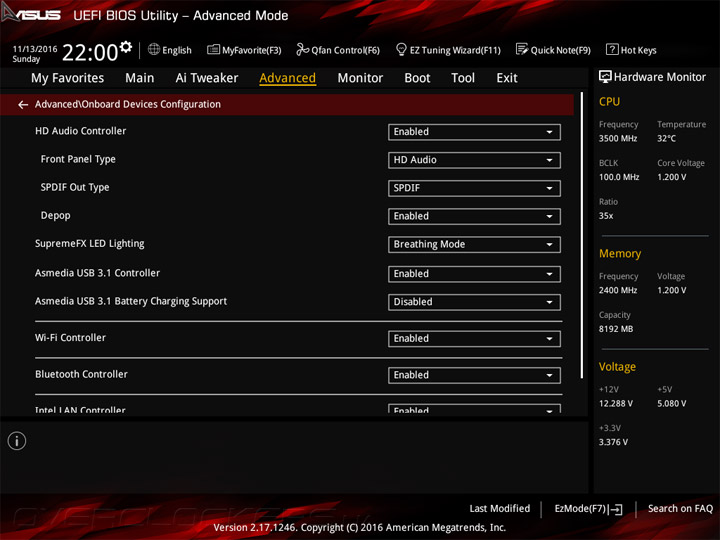This screenshot has width=720, height=540.
Task: Click BCLK 100.0 MHz value
Action: (x=619, y=177)
